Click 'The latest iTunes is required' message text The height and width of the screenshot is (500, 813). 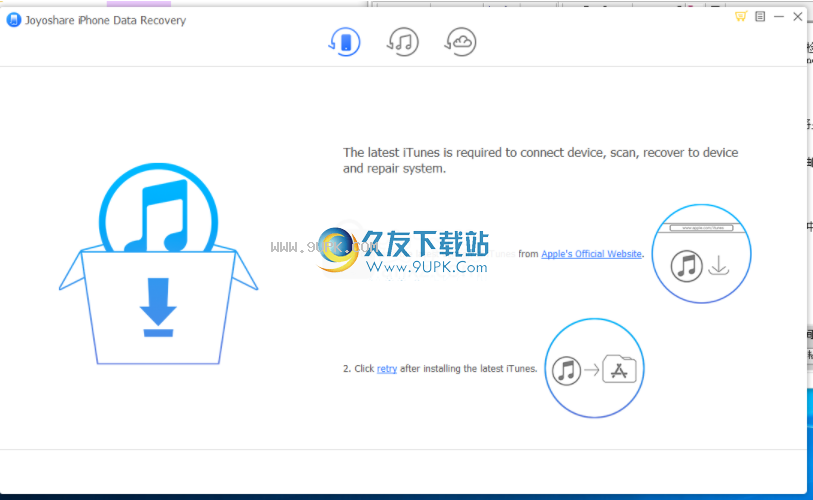coord(540,160)
